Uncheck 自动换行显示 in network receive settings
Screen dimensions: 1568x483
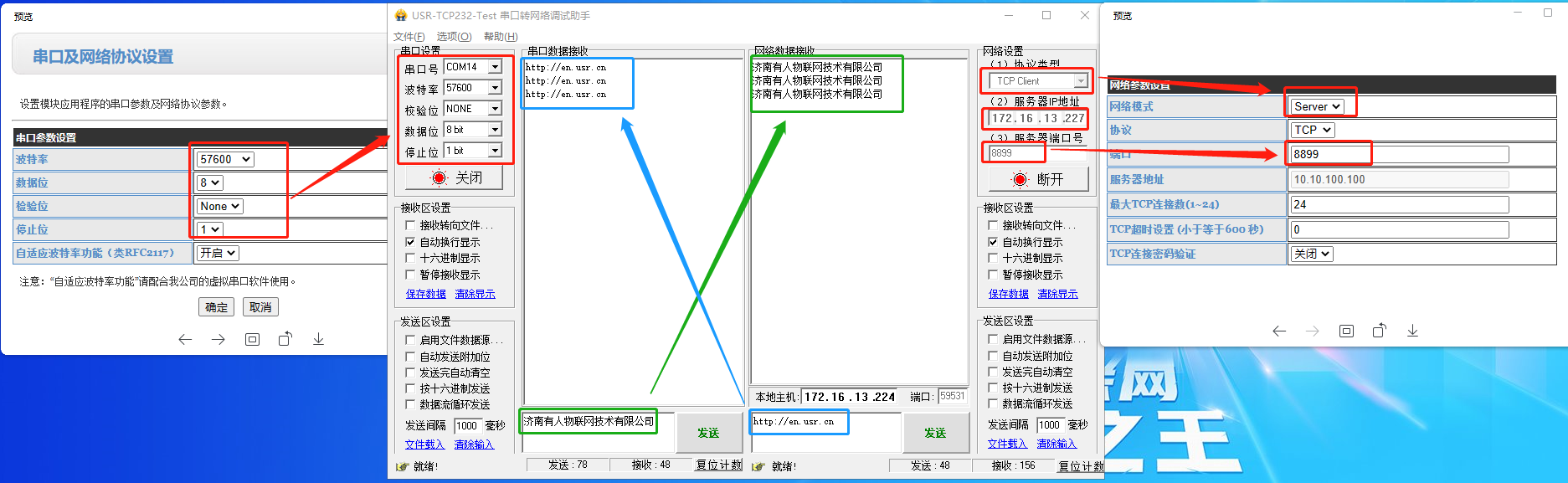click(993, 242)
